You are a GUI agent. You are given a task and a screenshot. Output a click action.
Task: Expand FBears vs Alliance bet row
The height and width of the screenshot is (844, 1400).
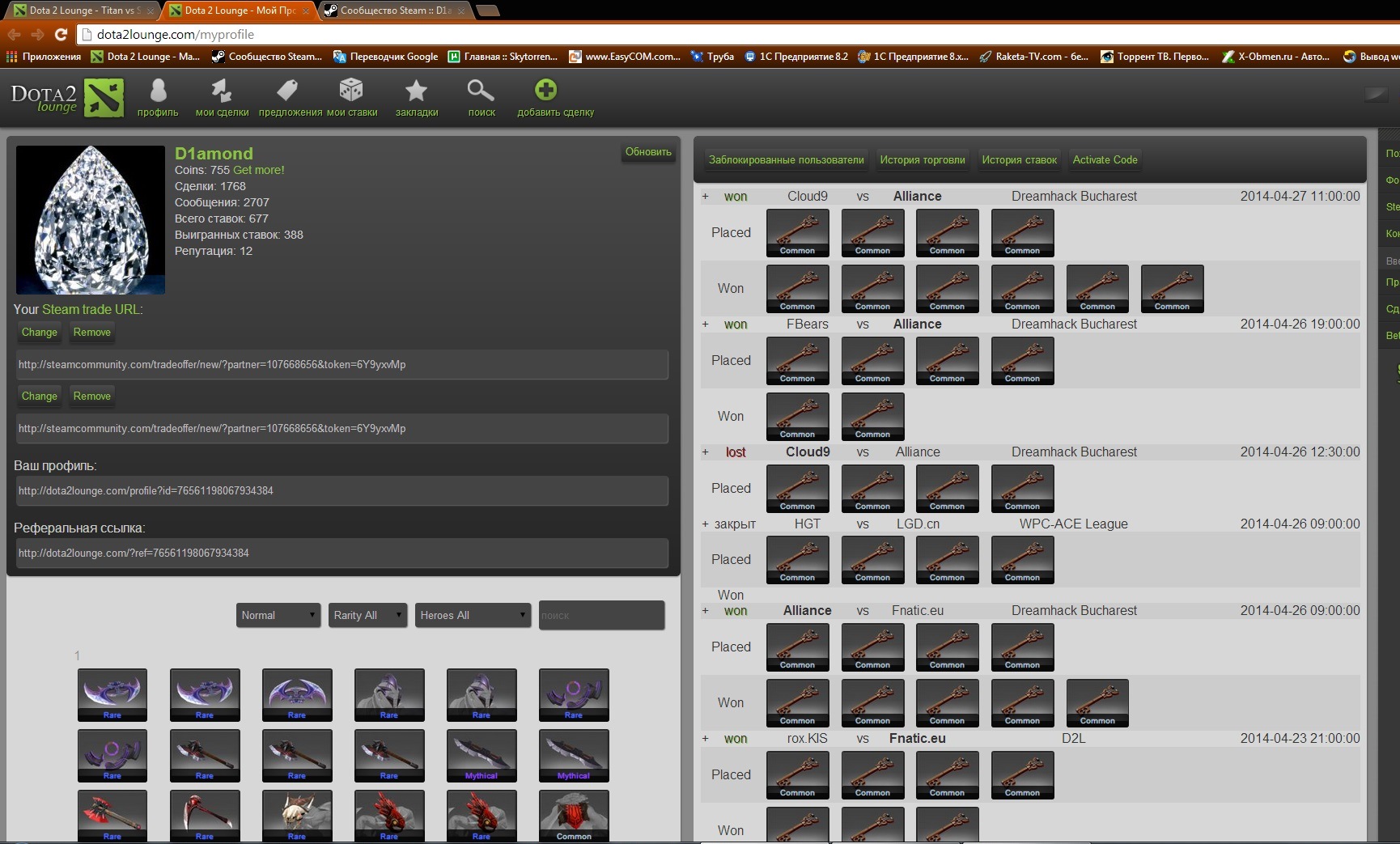pos(705,324)
